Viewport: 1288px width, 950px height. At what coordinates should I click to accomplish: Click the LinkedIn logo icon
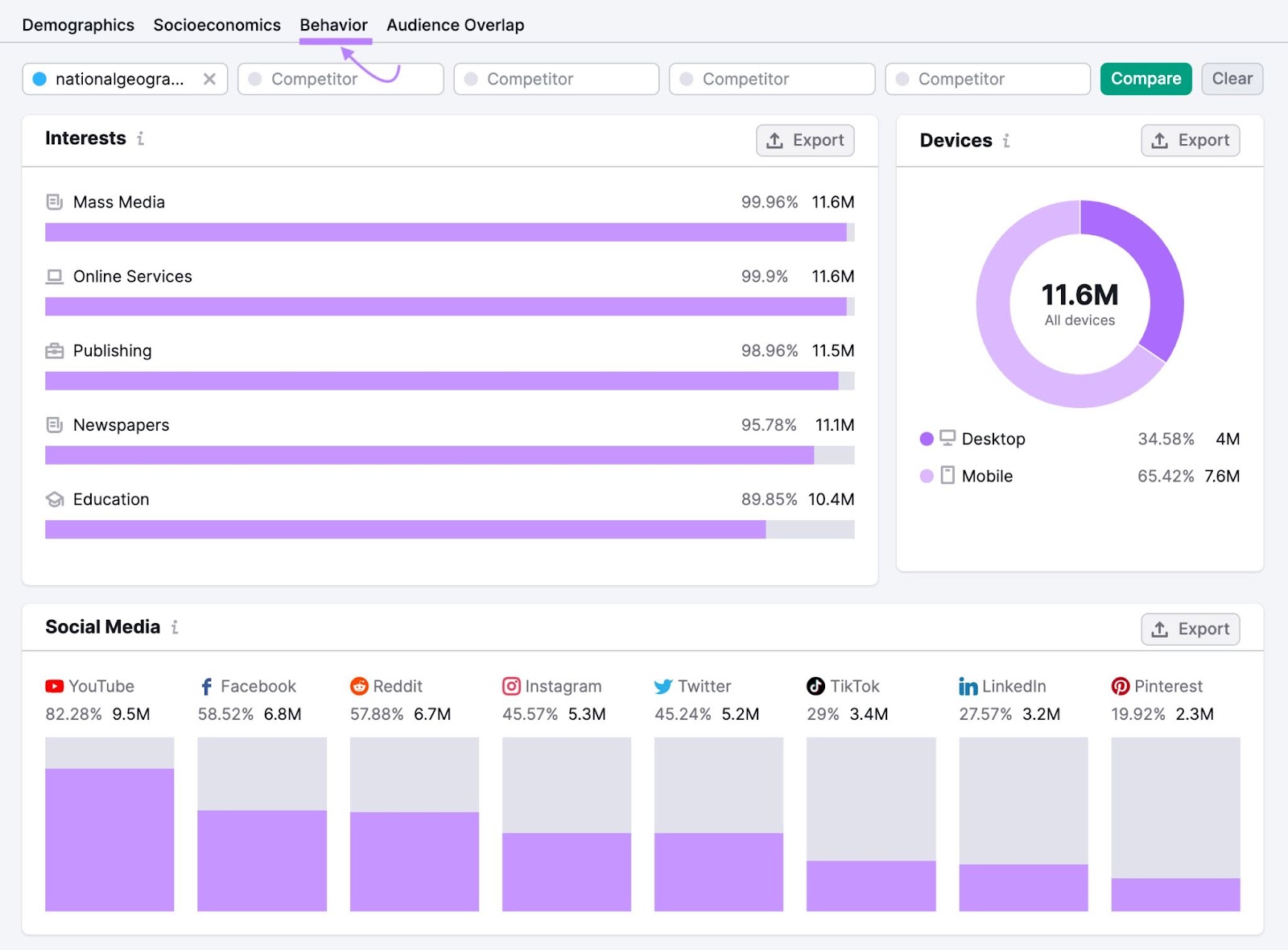click(968, 686)
